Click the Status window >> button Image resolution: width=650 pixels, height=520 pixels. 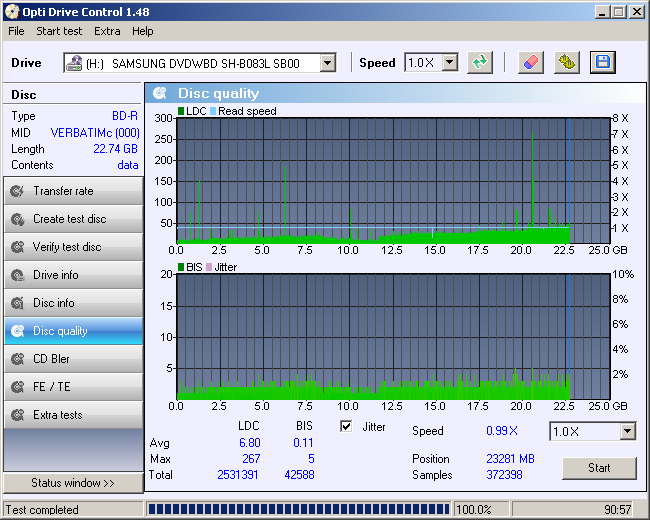pos(73,483)
